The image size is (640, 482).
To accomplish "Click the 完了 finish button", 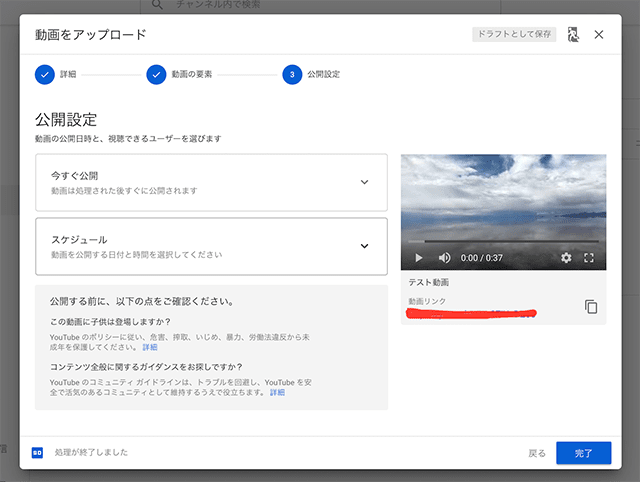I will [x=584, y=453].
